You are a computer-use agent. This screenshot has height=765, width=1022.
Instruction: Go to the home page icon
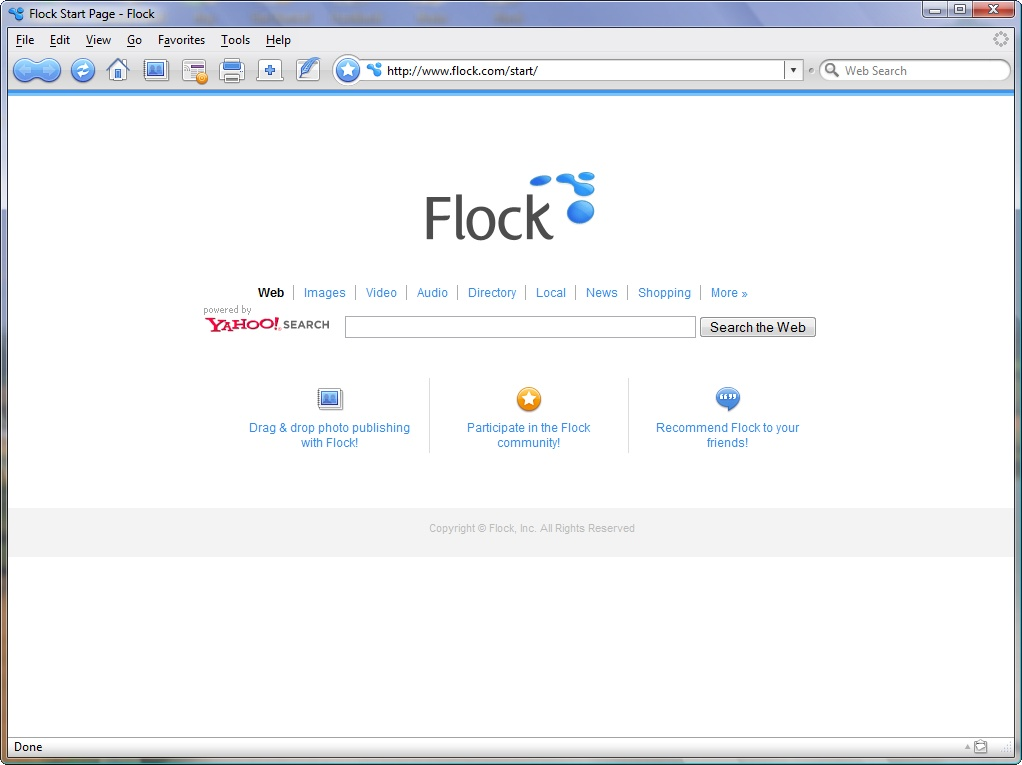click(x=118, y=70)
